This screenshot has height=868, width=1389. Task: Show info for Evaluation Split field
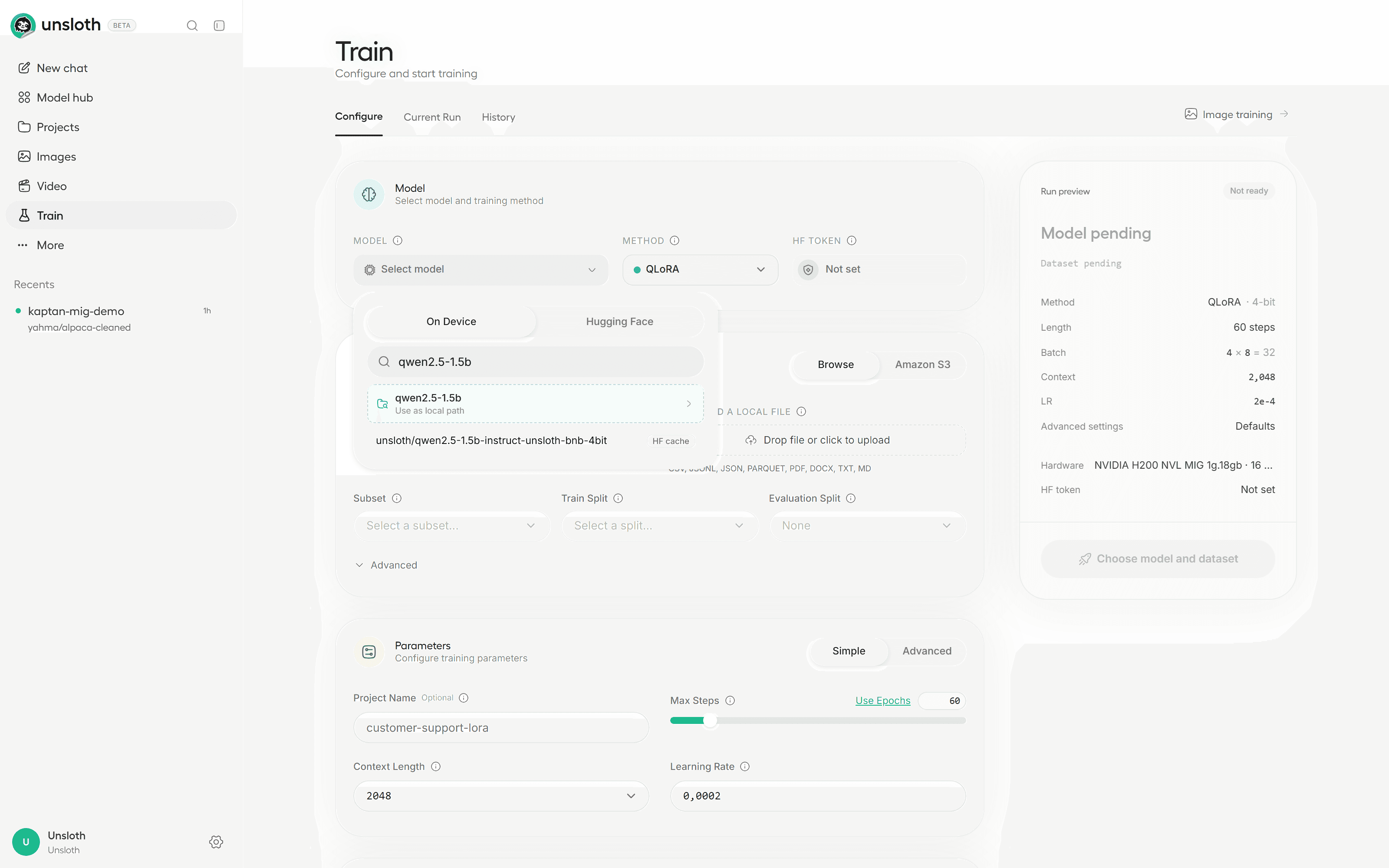click(x=851, y=498)
